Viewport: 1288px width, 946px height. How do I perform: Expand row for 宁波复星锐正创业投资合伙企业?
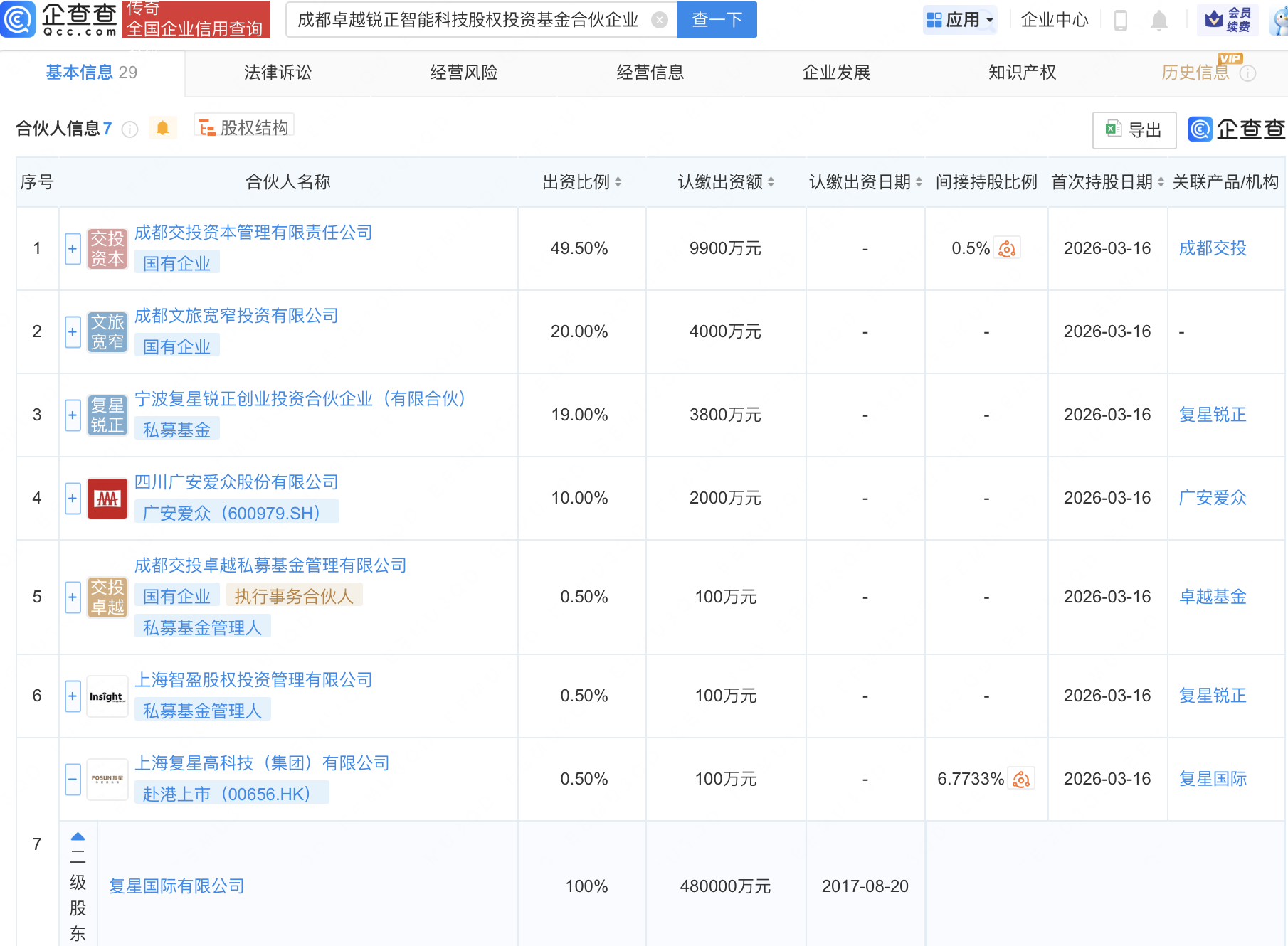point(73,415)
